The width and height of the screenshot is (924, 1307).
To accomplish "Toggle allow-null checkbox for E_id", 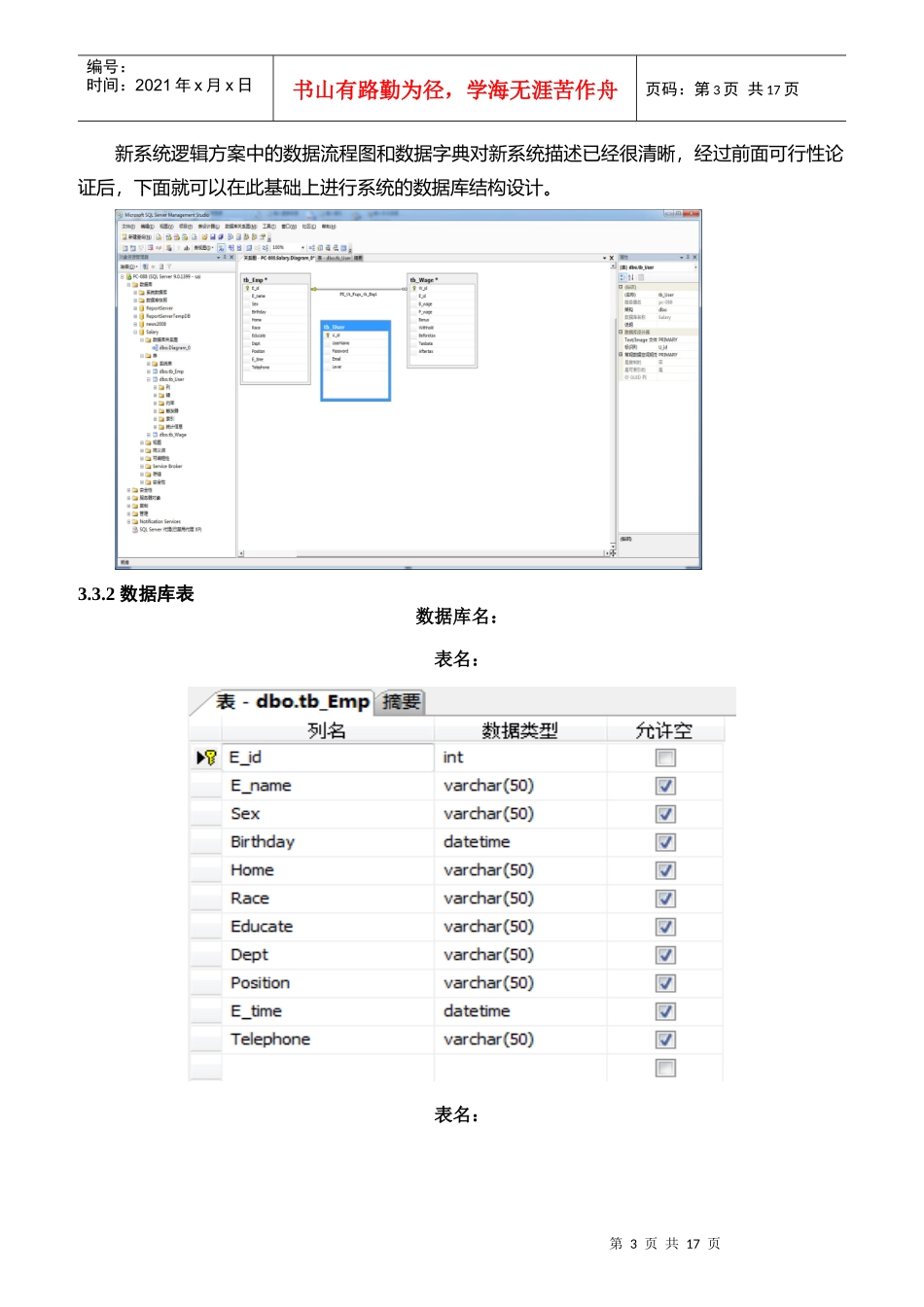I will pos(665,758).
